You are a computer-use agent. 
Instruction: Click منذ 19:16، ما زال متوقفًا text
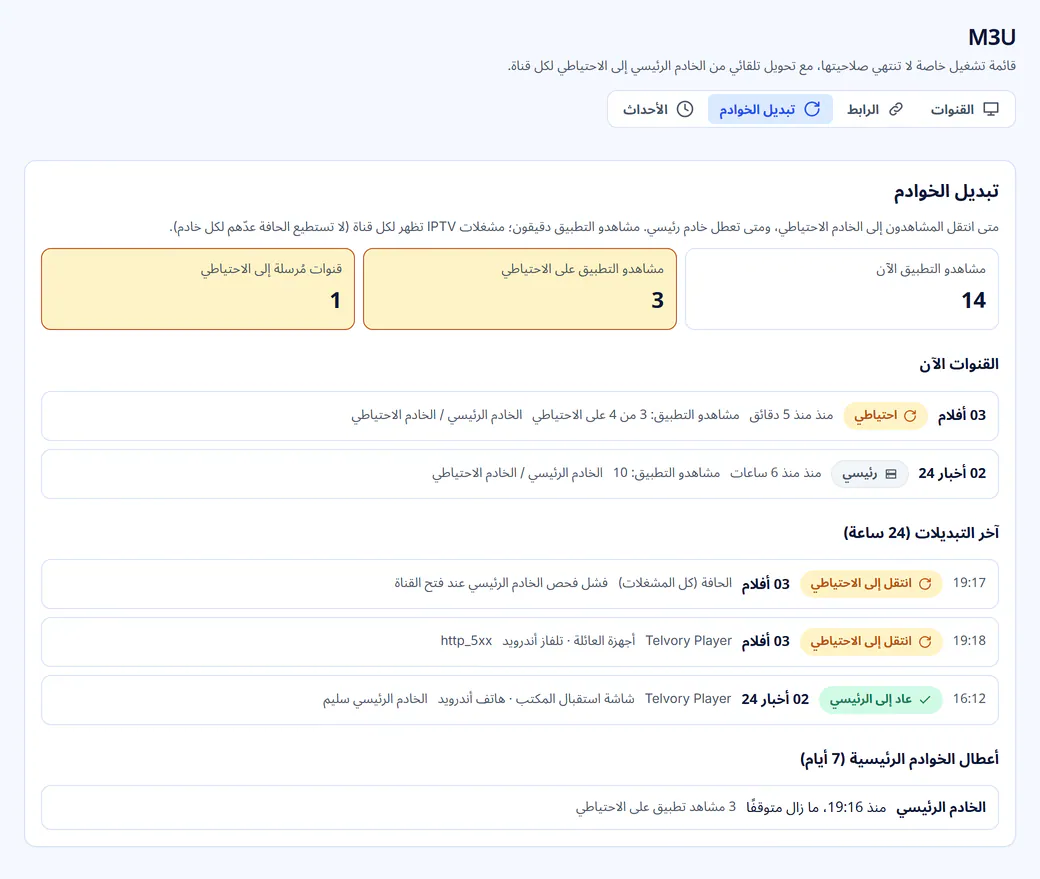(816, 807)
